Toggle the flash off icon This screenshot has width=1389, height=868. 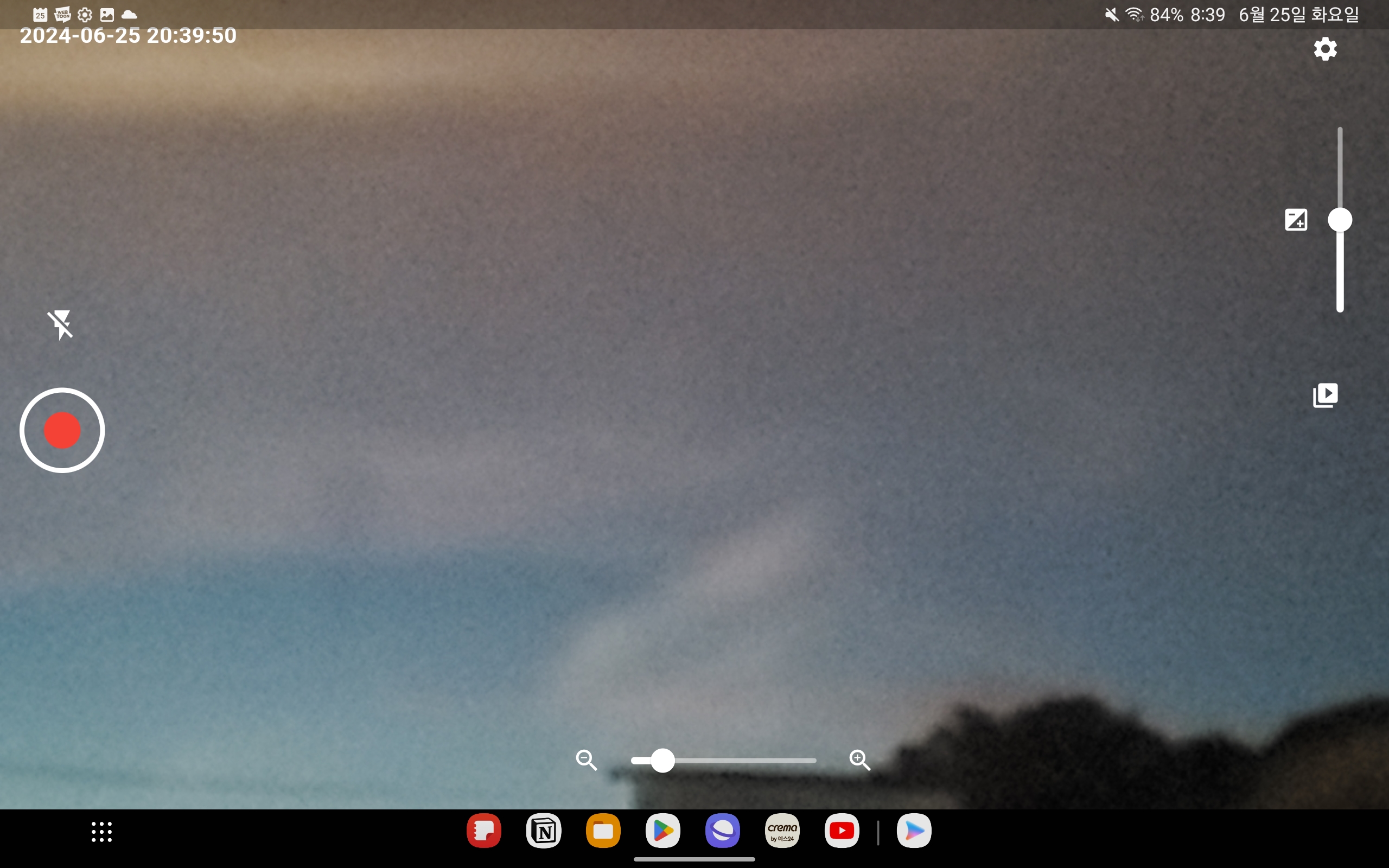(x=60, y=325)
